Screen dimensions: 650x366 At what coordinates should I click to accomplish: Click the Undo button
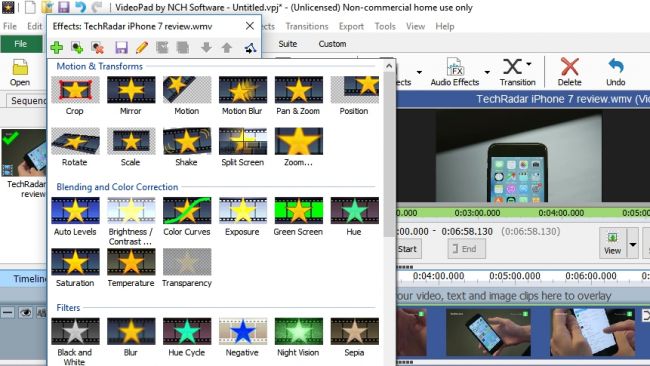616,72
